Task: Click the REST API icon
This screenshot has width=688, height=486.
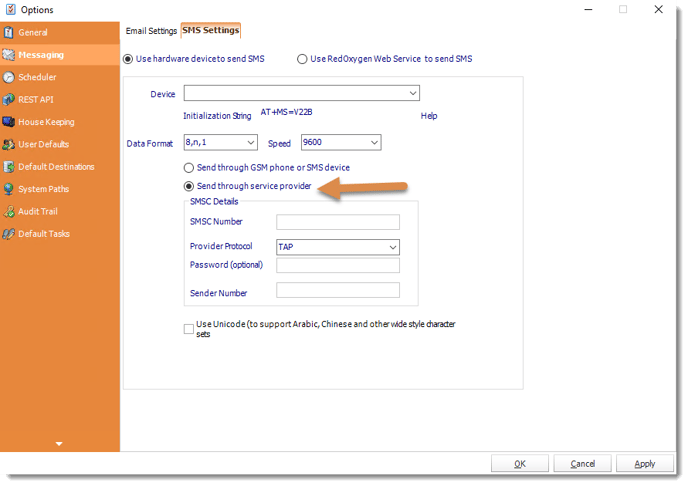Action: coord(8,100)
